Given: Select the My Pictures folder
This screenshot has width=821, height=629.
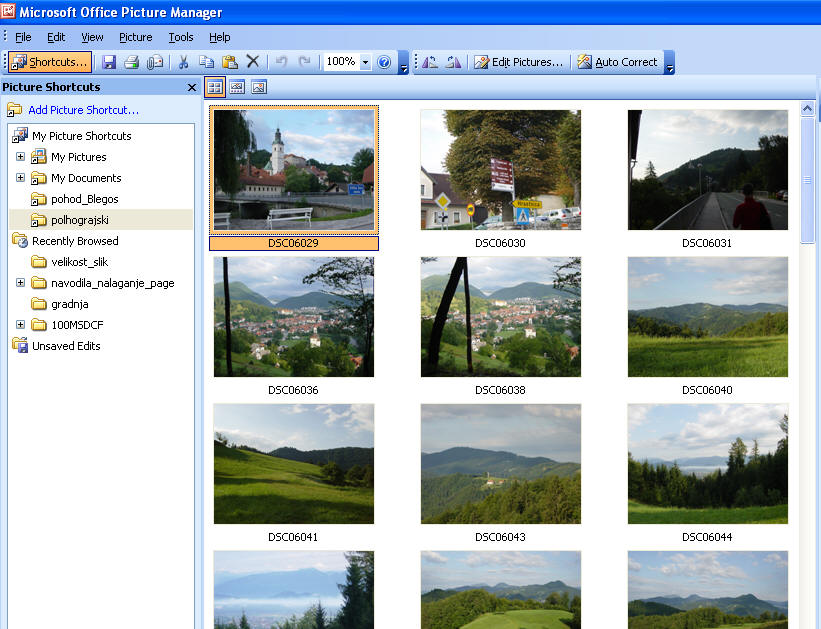Looking at the screenshot, I should [79, 157].
